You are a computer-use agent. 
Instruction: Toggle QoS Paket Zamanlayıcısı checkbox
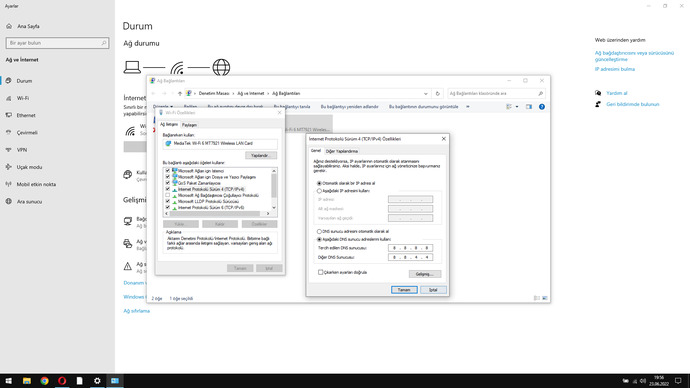(x=168, y=183)
